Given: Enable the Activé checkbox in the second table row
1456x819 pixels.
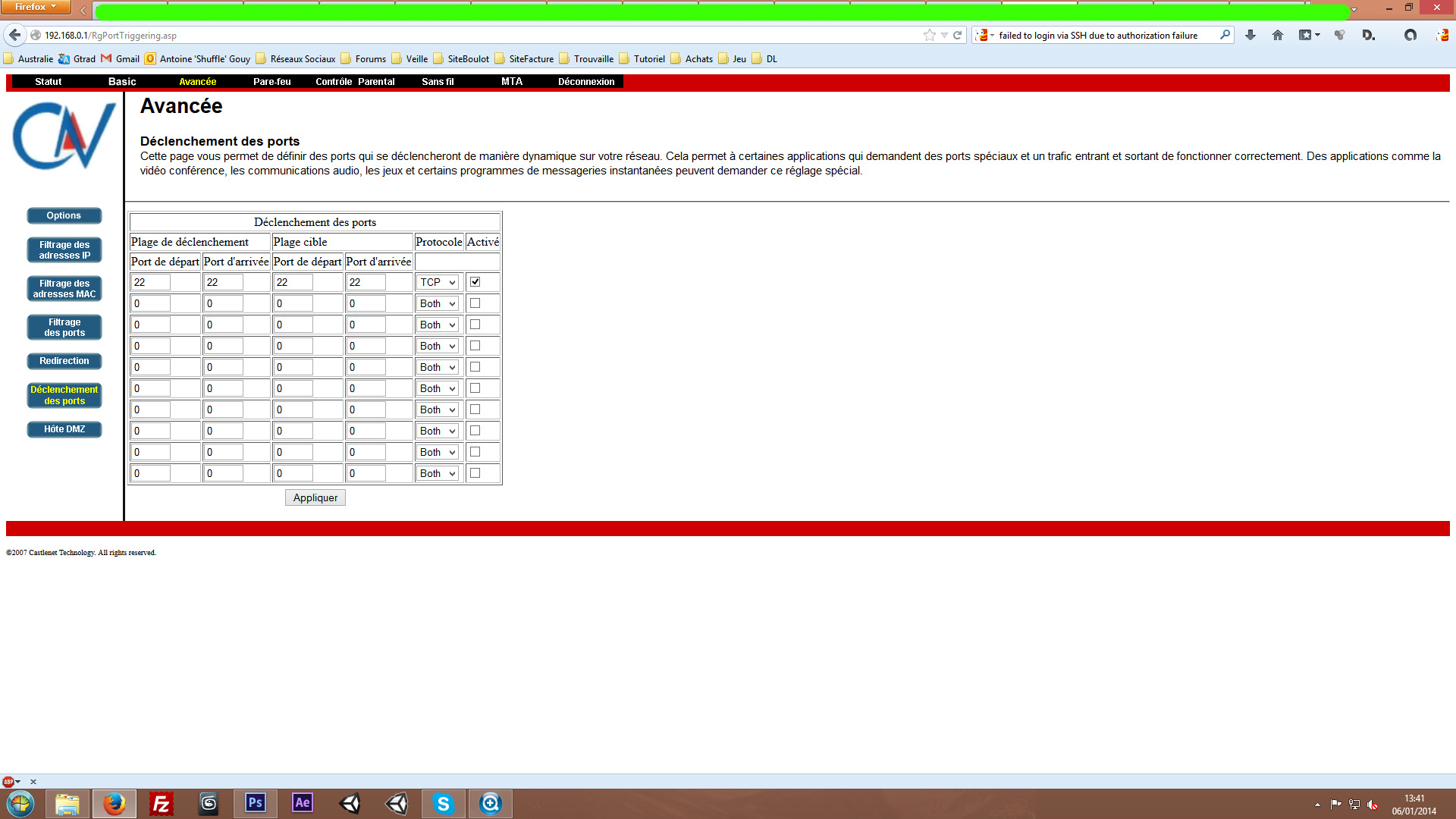Looking at the screenshot, I should pyautogui.click(x=475, y=303).
